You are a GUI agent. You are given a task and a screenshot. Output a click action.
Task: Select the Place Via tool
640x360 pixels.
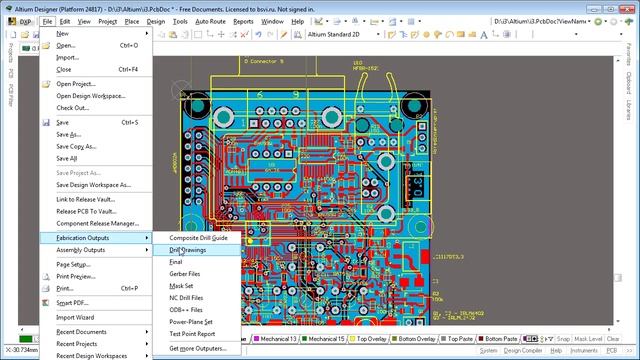438,34
